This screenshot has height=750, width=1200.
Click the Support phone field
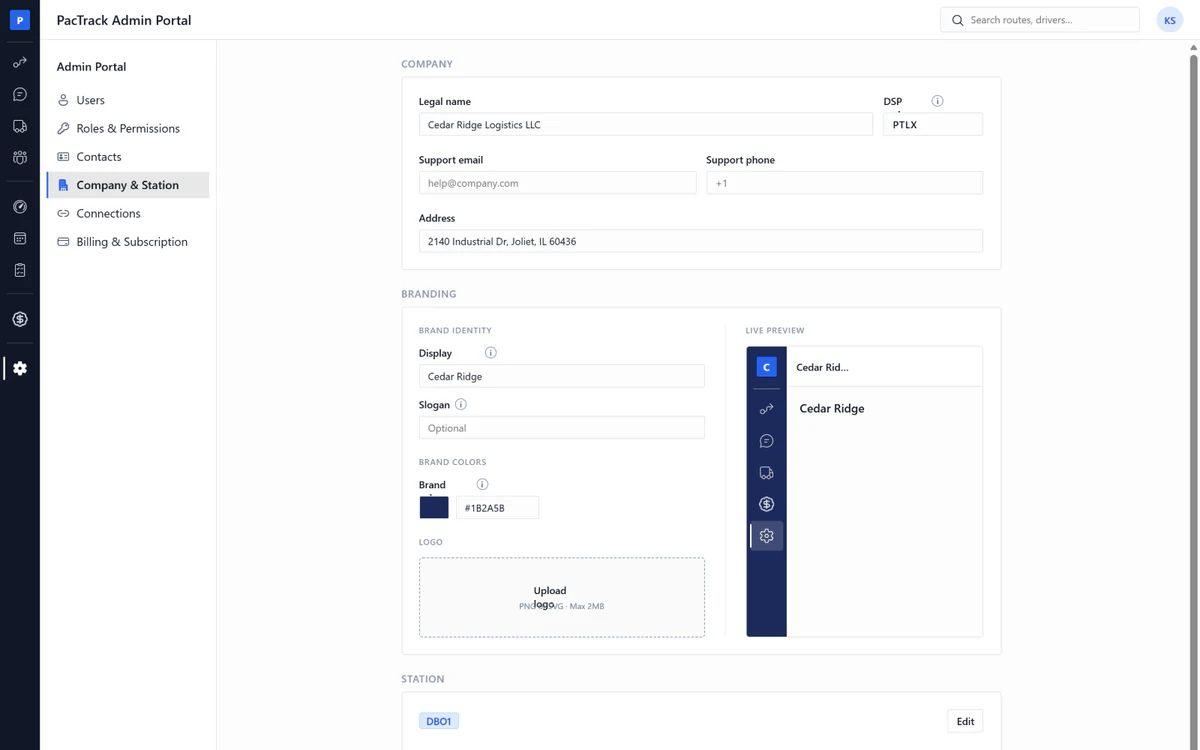click(844, 183)
